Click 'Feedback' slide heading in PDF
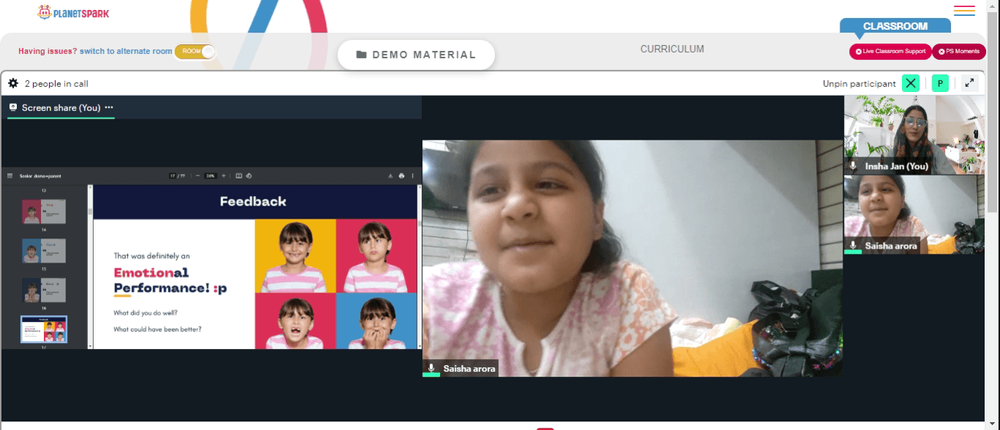The height and width of the screenshot is (430, 1000). (x=253, y=202)
